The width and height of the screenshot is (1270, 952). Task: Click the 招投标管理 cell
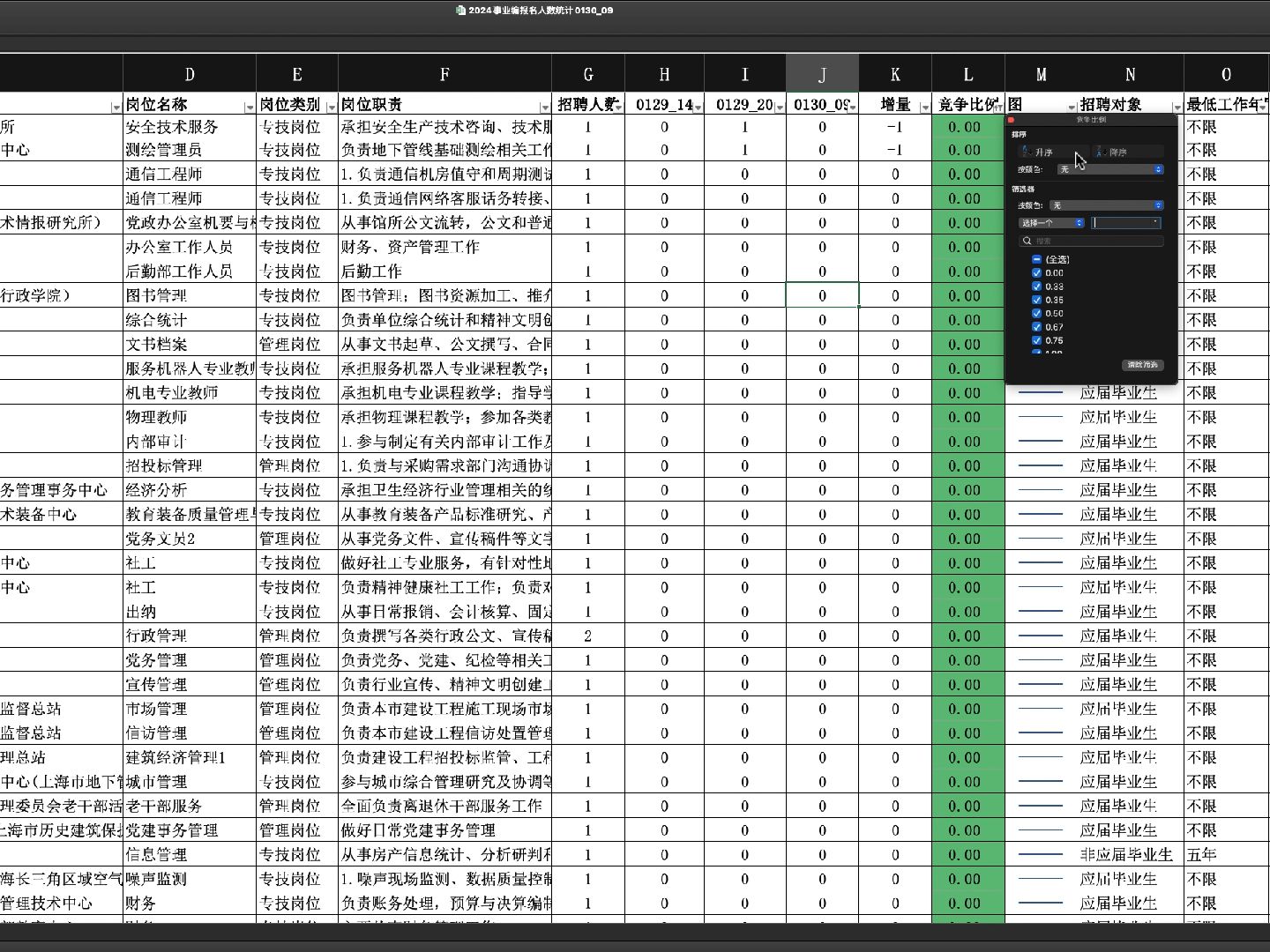tap(190, 465)
